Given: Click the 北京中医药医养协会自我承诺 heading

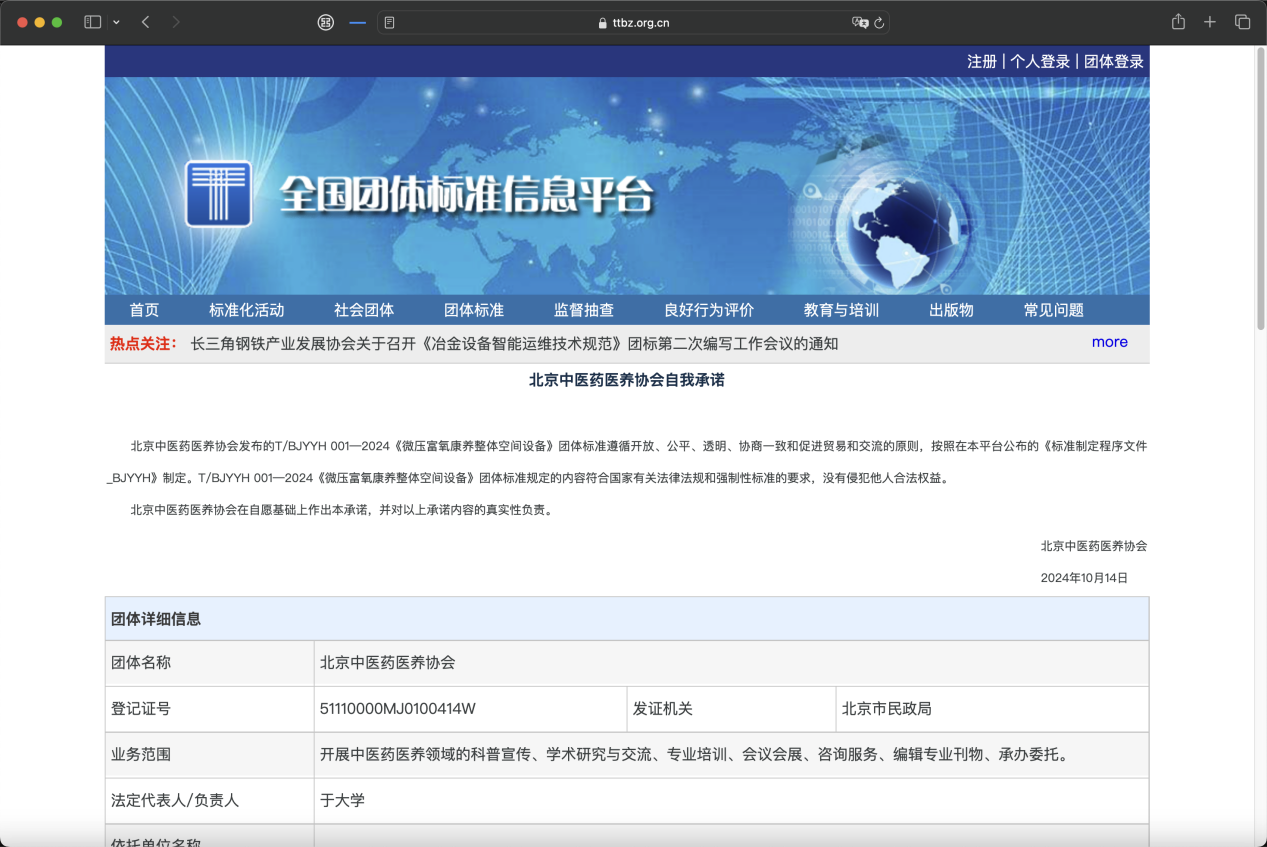Looking at the screenshot, I should pyautogui.click(x=627, y=381).
